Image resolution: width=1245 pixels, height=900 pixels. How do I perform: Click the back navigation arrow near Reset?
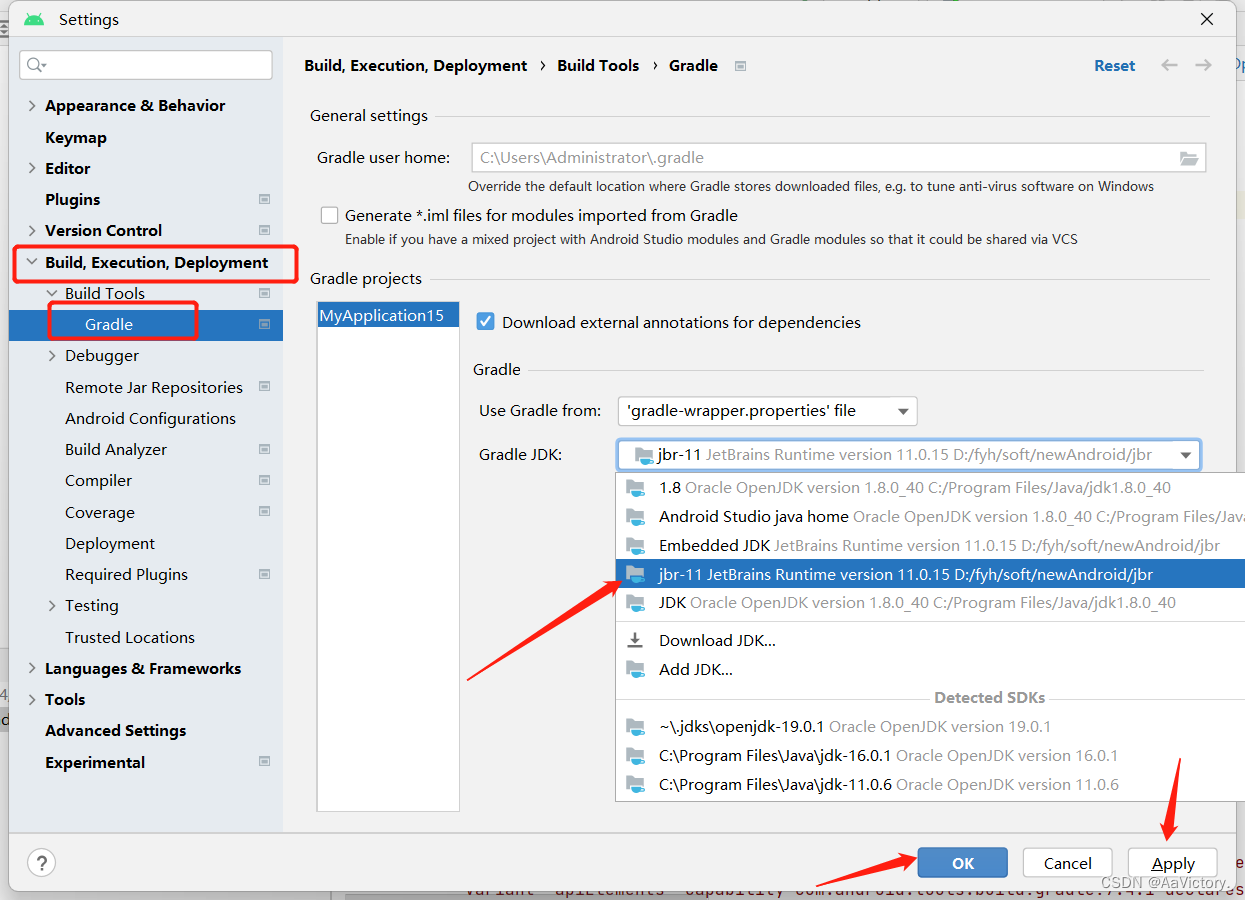point(1169,65)
